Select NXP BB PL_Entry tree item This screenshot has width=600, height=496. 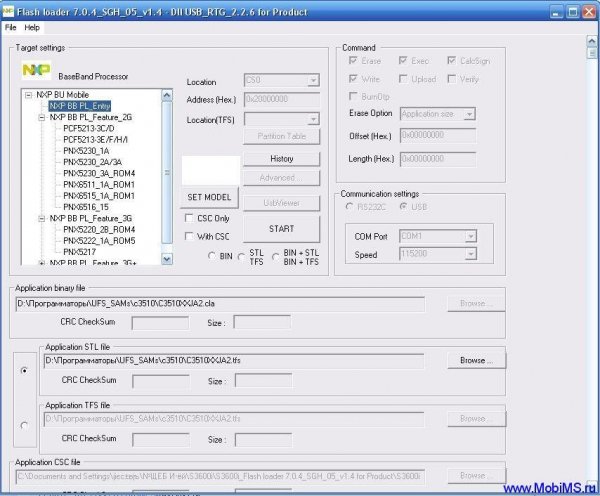click(x=80, y=106)
